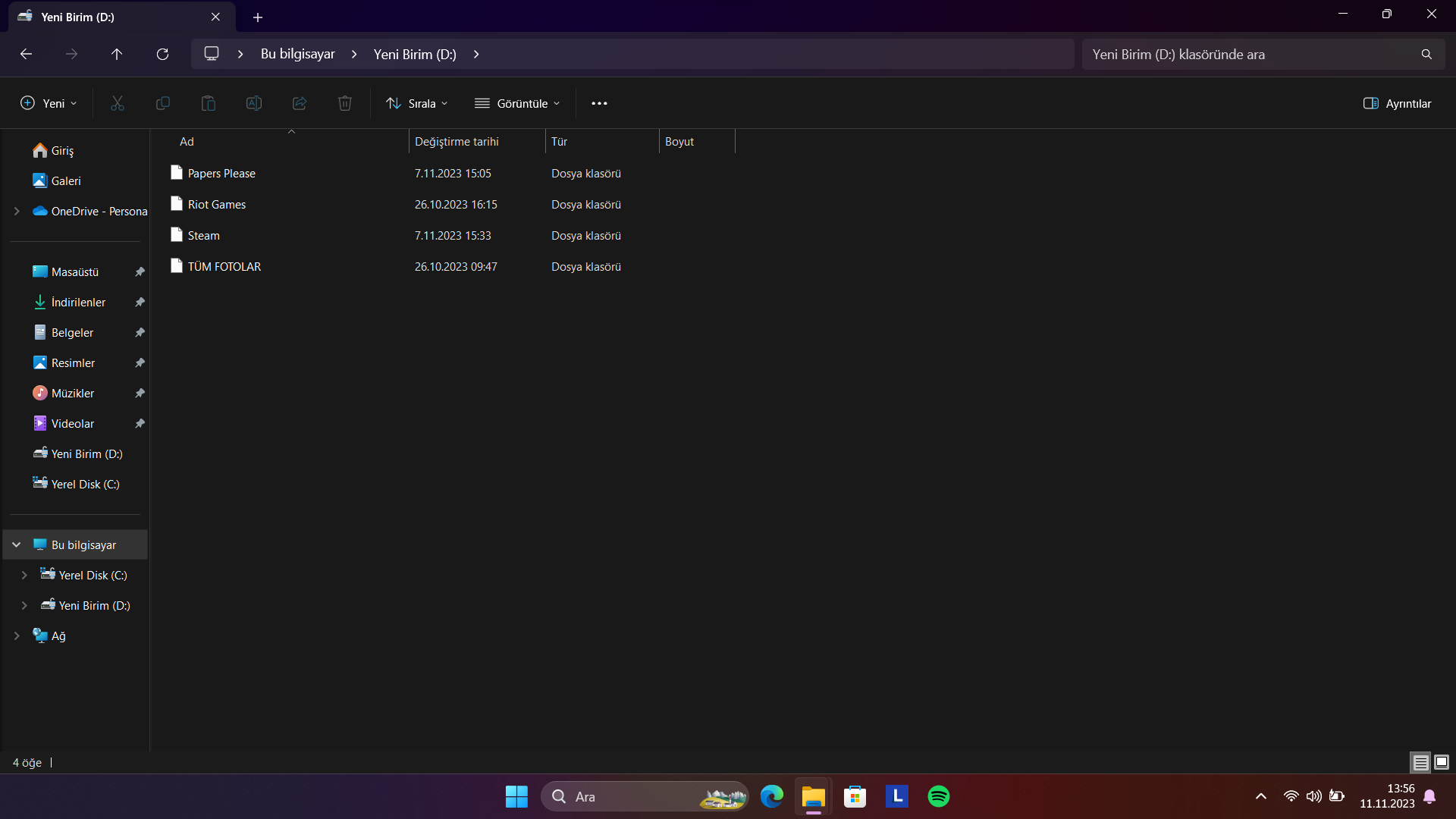This screenshot has width=1456, height=819.
Task: Open the See more three-dots menu
Action: click(599, 103)
